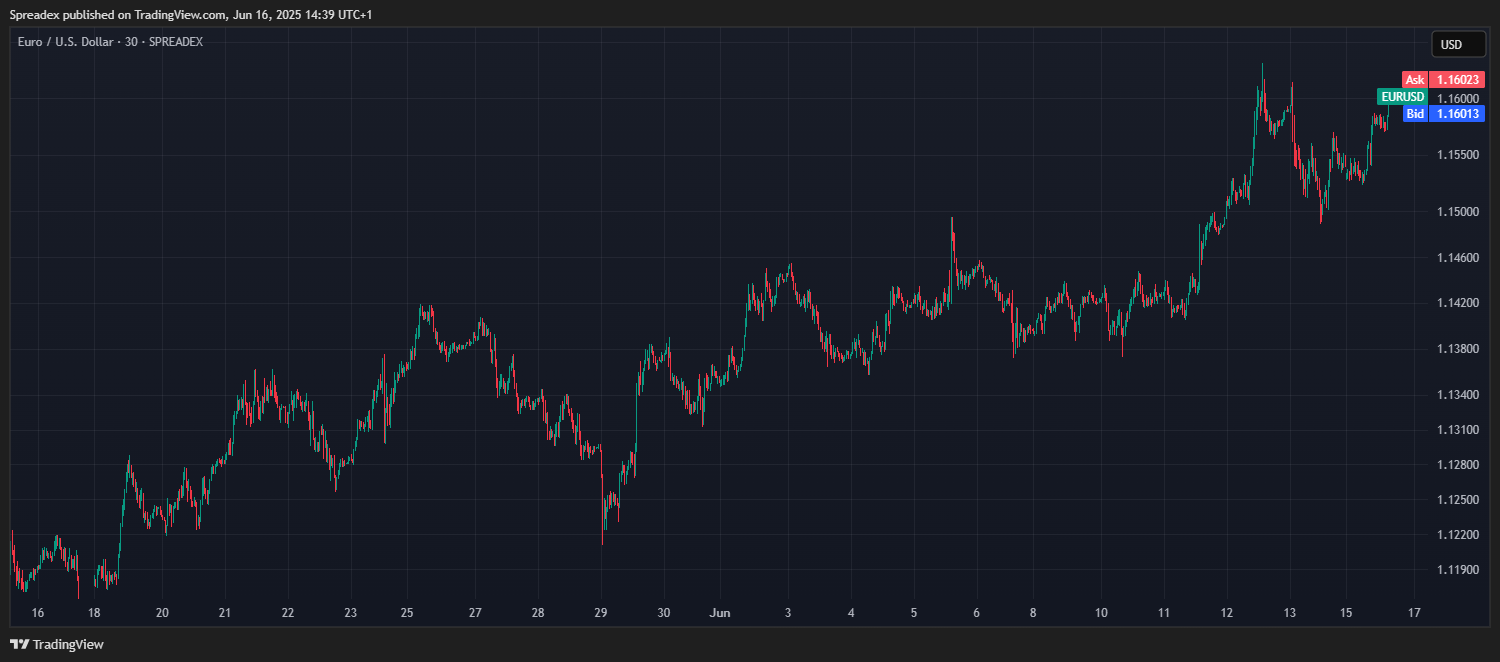Click the Euro / U.S. Dollar chart title
This screenshot has width=1500, height=662.
pyautogui.click(x=110, y=42)
